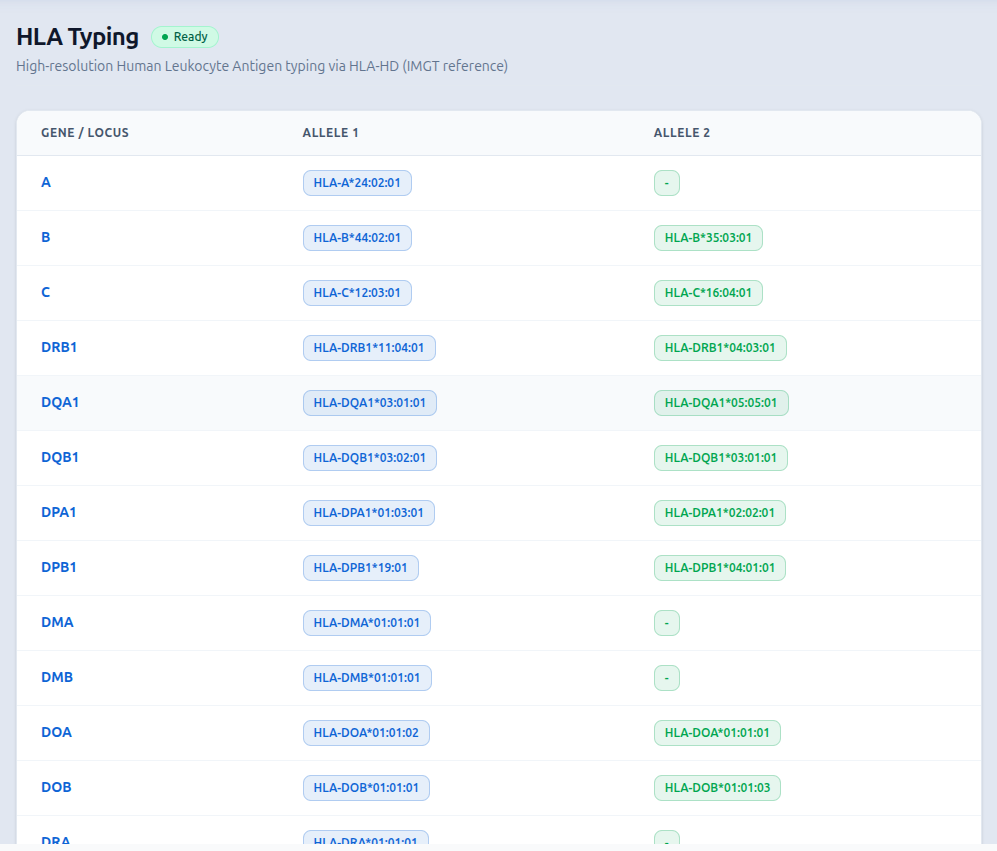Click the HLA-DOA*01:01:02 allele badge
The image size is (997, 851).
(x=366, y=733)
